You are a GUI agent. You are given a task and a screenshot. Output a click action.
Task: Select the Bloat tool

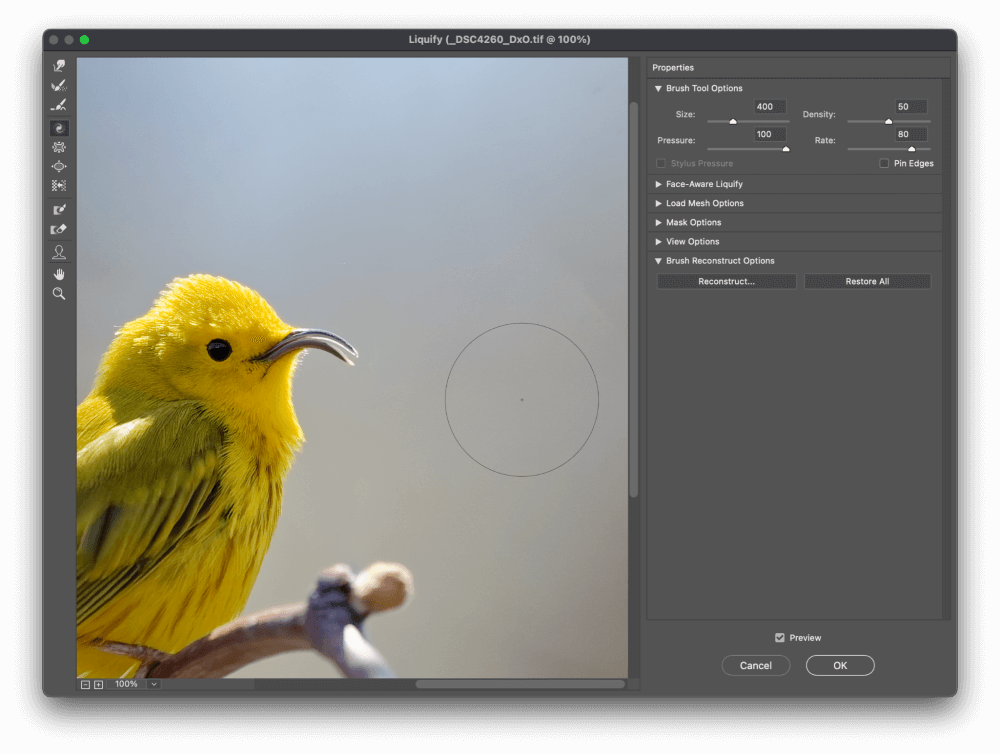click(x=59, y=166)
